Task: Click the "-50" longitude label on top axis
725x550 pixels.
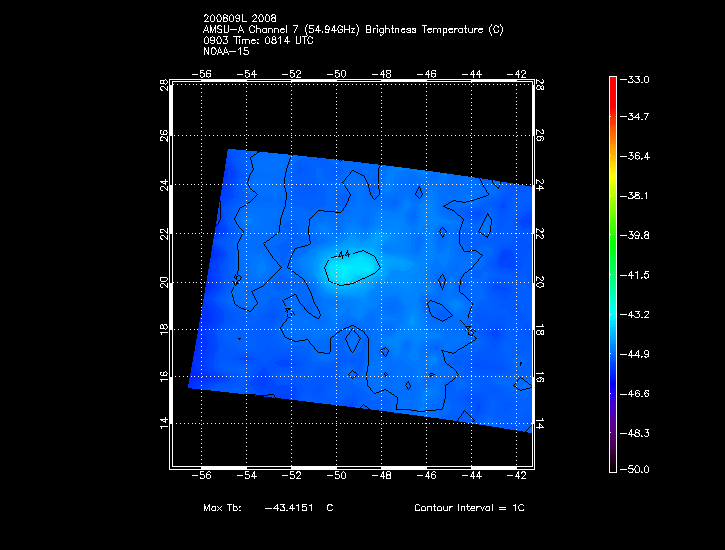Action: [x=338, y=74]
